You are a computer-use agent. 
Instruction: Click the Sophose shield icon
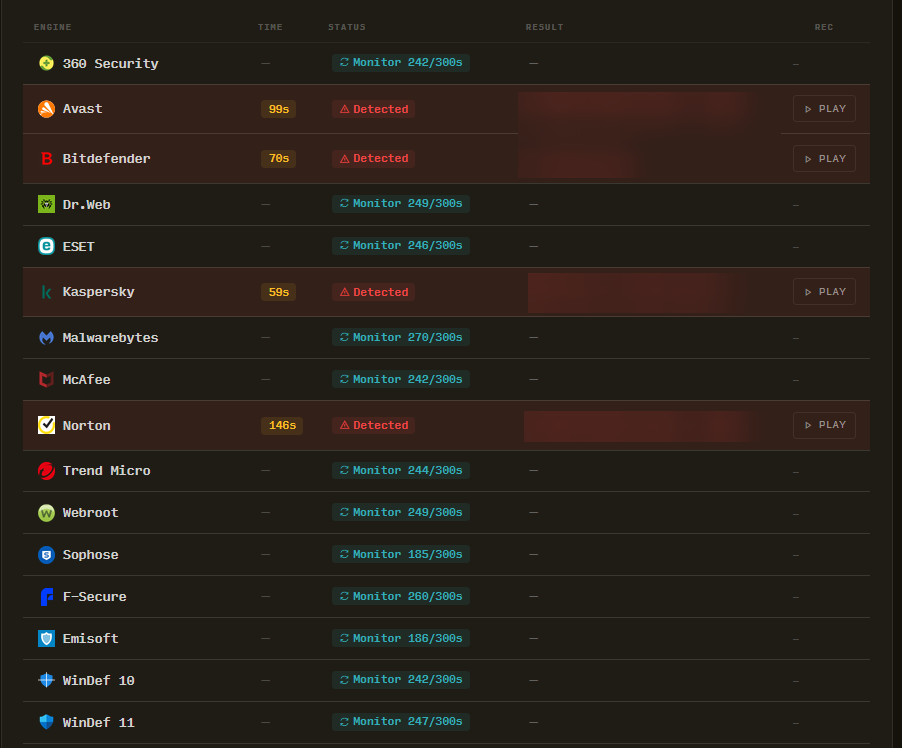click(47, 555)
